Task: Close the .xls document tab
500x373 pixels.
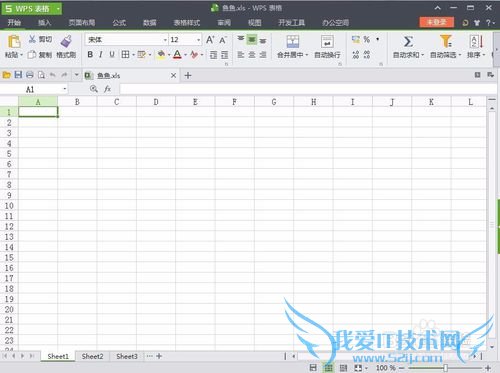Action: click(173, 75)
